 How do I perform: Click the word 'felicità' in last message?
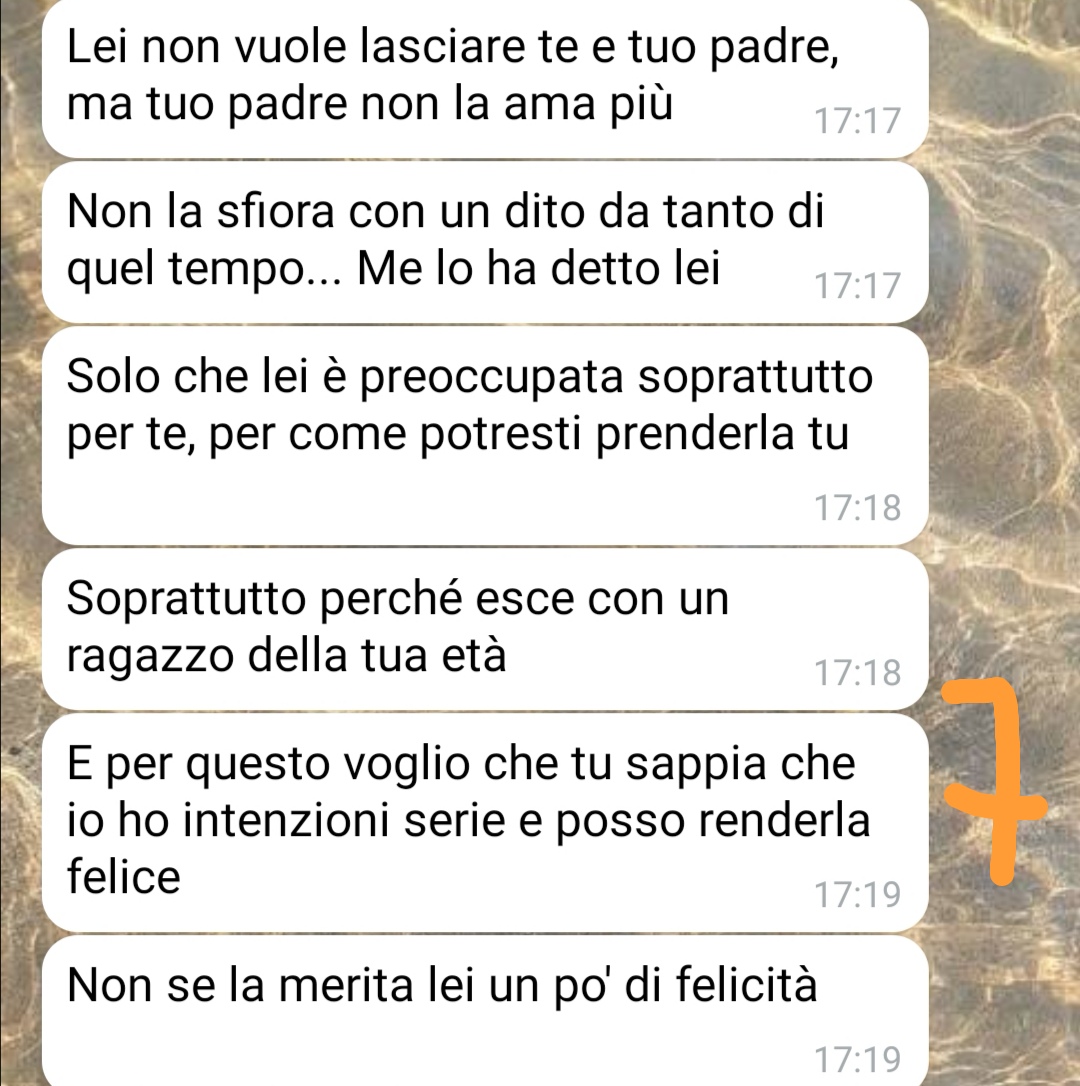[747, 984]
